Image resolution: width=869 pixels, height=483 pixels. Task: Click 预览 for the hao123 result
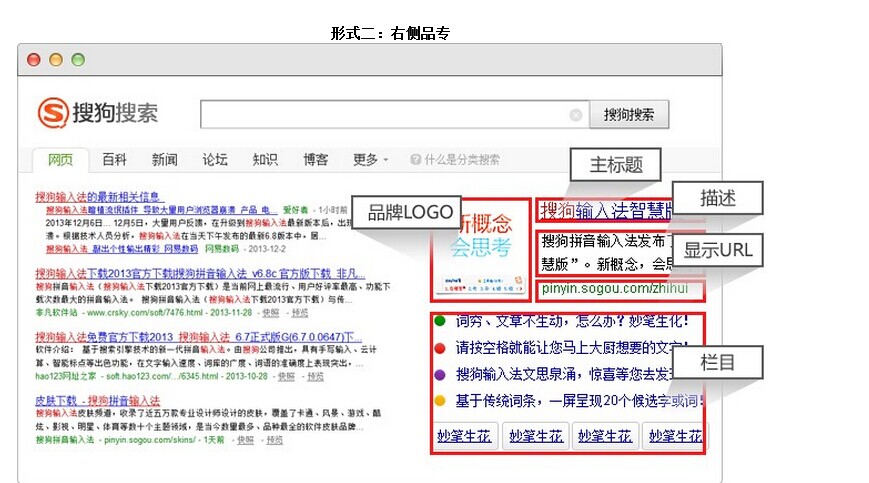pos(315,376)
